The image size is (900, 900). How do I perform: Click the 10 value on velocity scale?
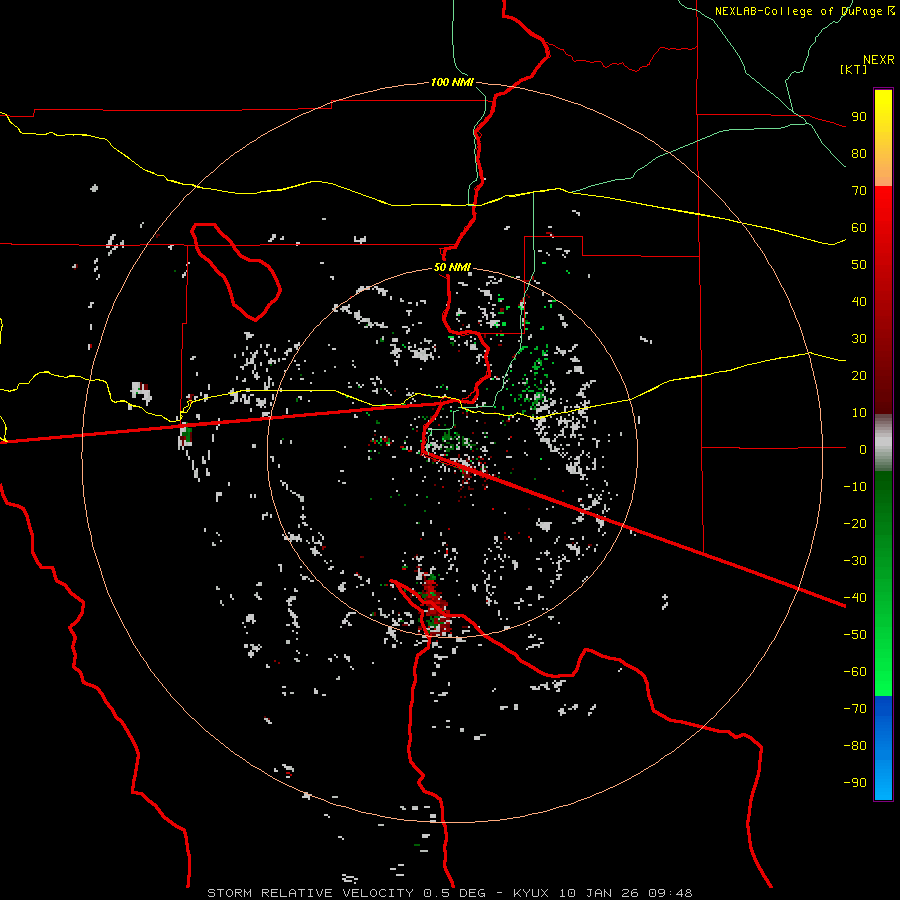[x=859, y=413]
